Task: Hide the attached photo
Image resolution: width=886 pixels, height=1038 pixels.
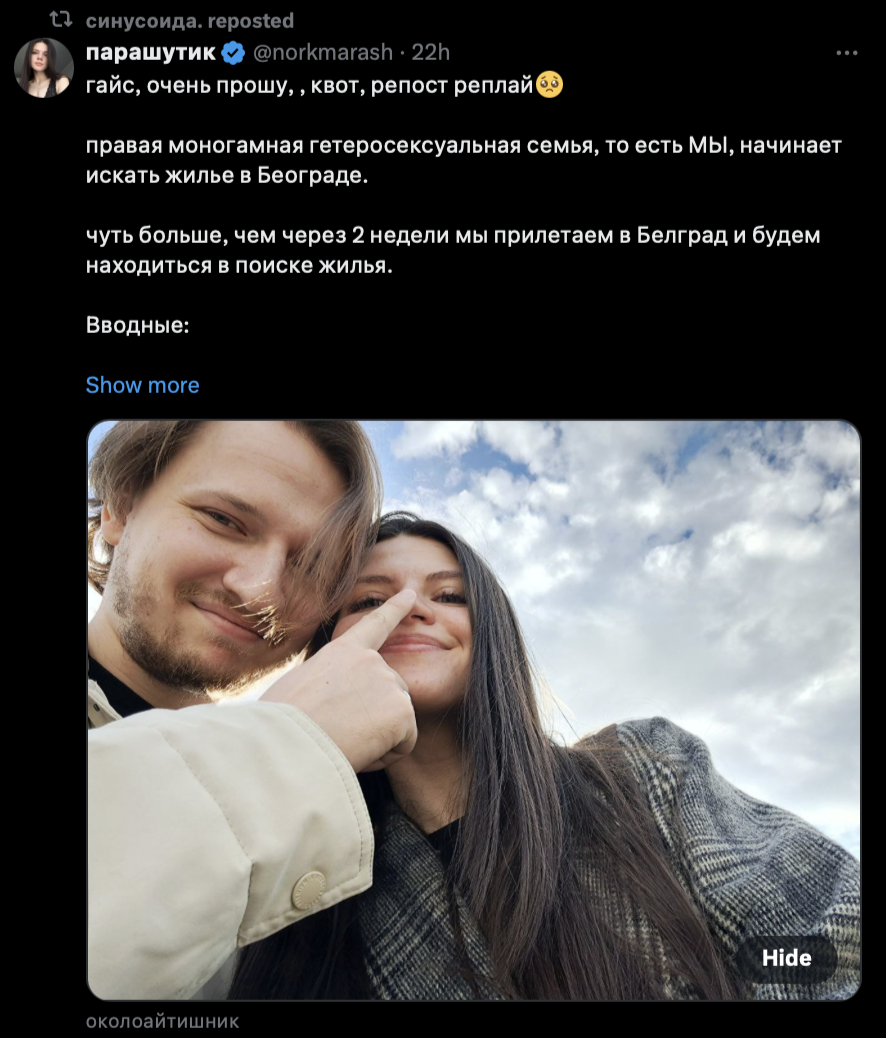Action: tap(786, 958)
